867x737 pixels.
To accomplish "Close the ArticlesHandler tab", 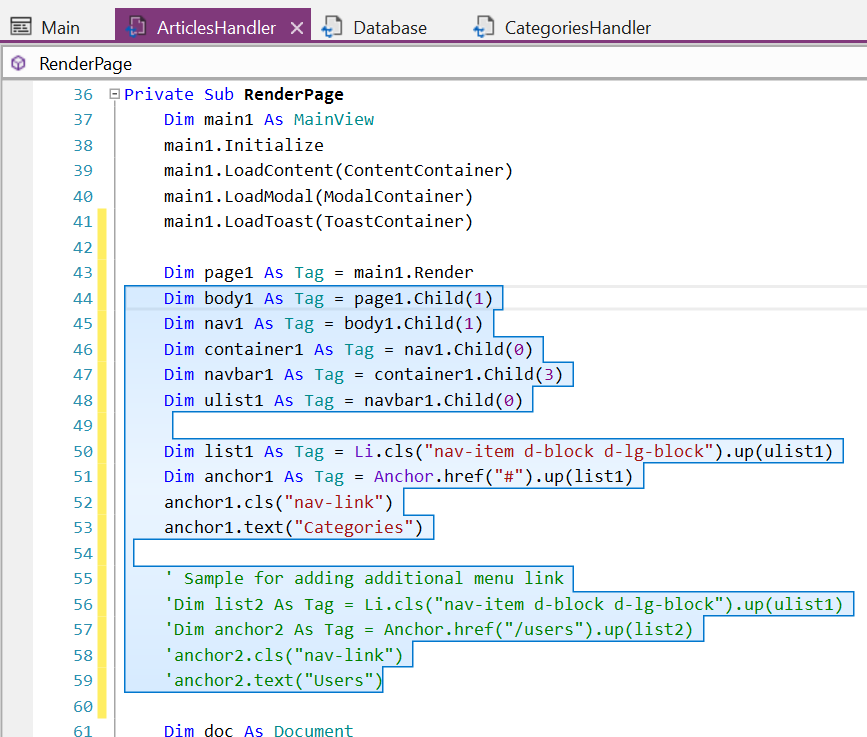I will pyautogui.click(x=296, y=28).
